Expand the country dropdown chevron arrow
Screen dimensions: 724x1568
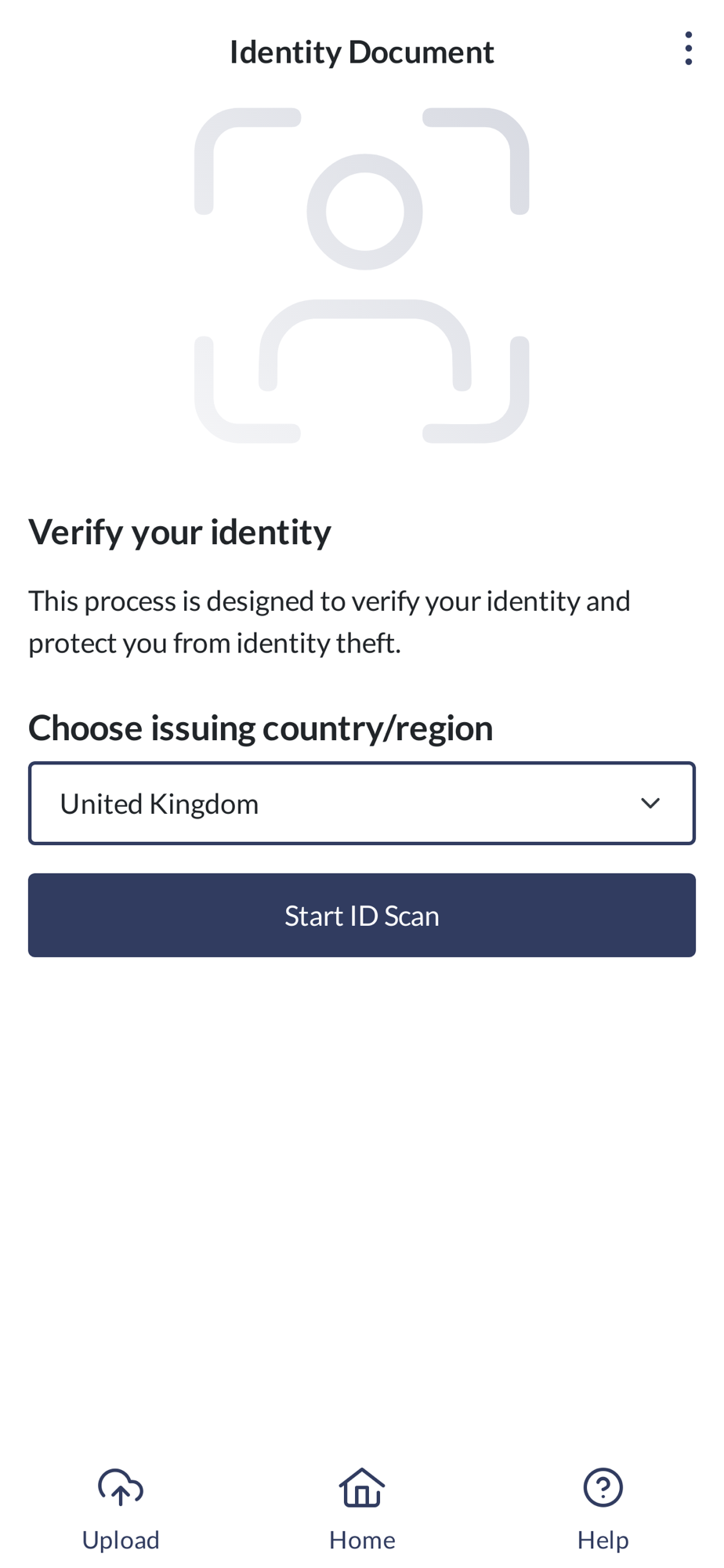pos(650,804)
